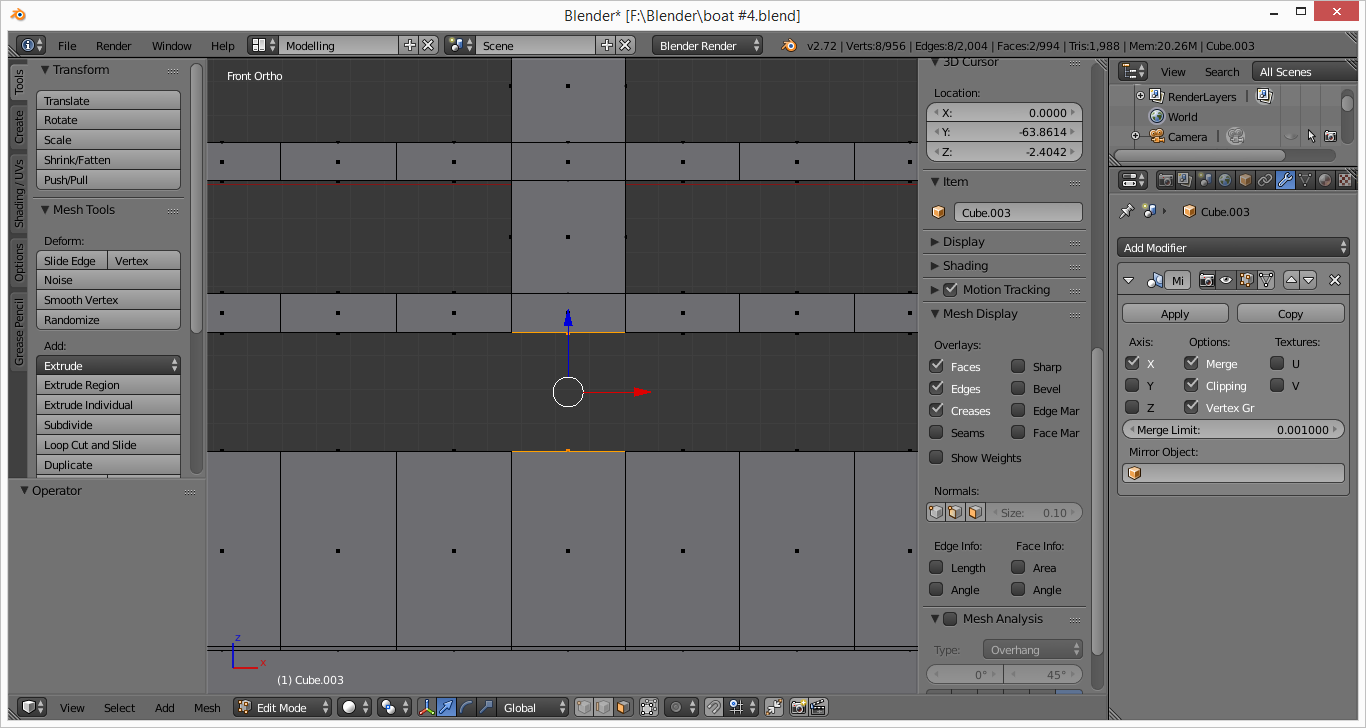Screen dimensions: 1366x728
Task: Open the World properties tab
Action: pyautogui.click(x=1224, y=181)
